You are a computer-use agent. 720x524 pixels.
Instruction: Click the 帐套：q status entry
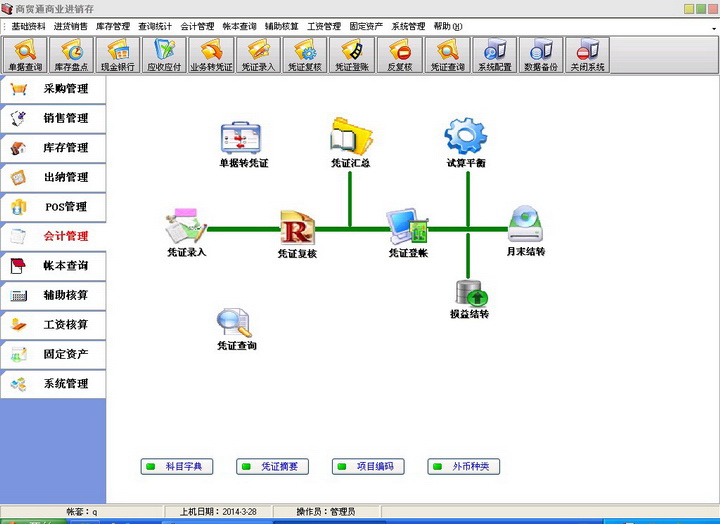[82, 512]
